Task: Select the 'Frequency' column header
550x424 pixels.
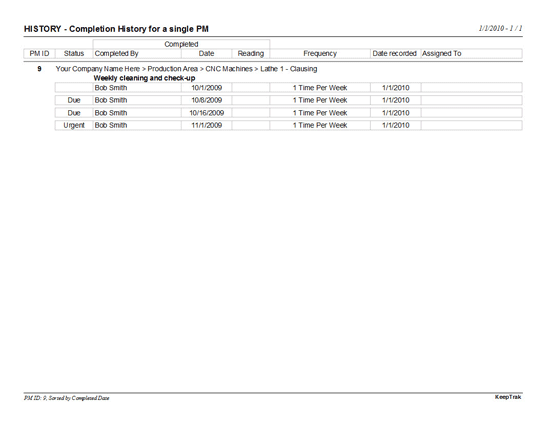Action: point(320,54)
